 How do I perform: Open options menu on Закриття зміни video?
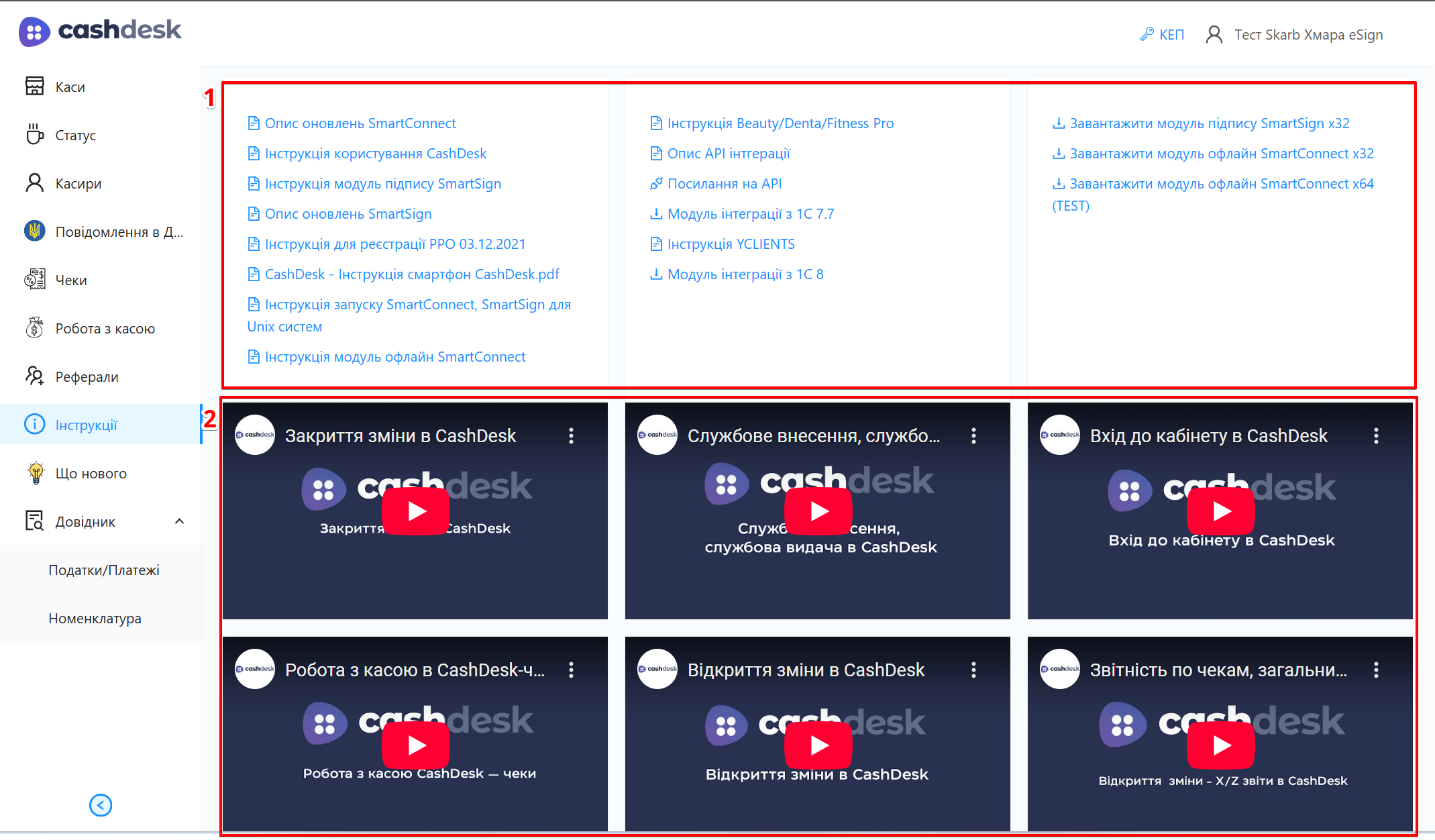point(571,436)
